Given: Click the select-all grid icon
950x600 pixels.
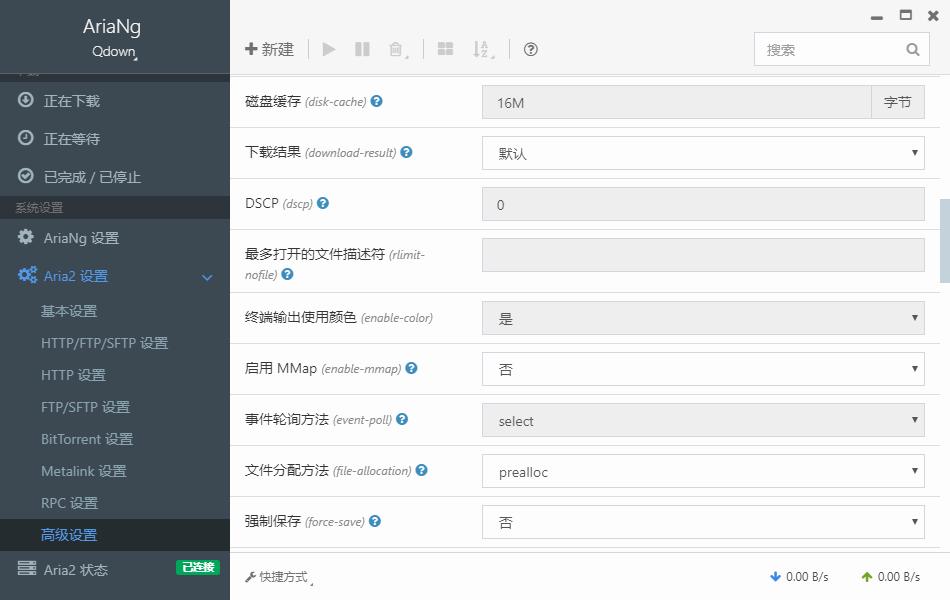Looking at the screenshot, I should 445,49.
